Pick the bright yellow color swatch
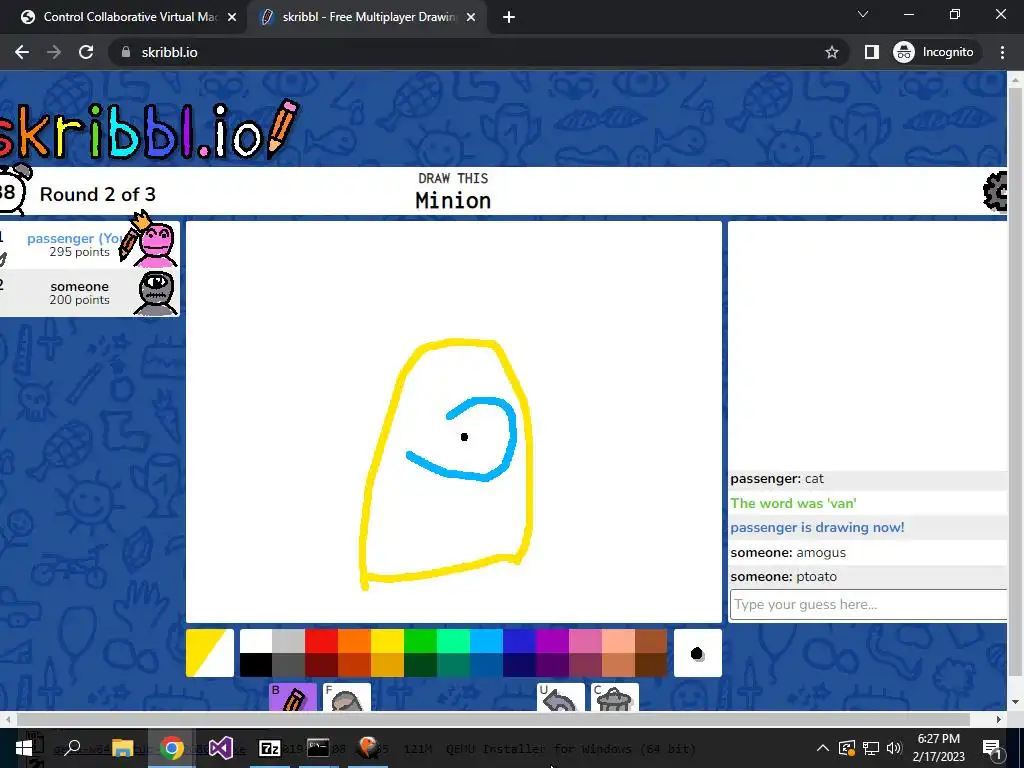This screenshot has width=1024, height=768. pyautogui.click(x=387, y=641)
